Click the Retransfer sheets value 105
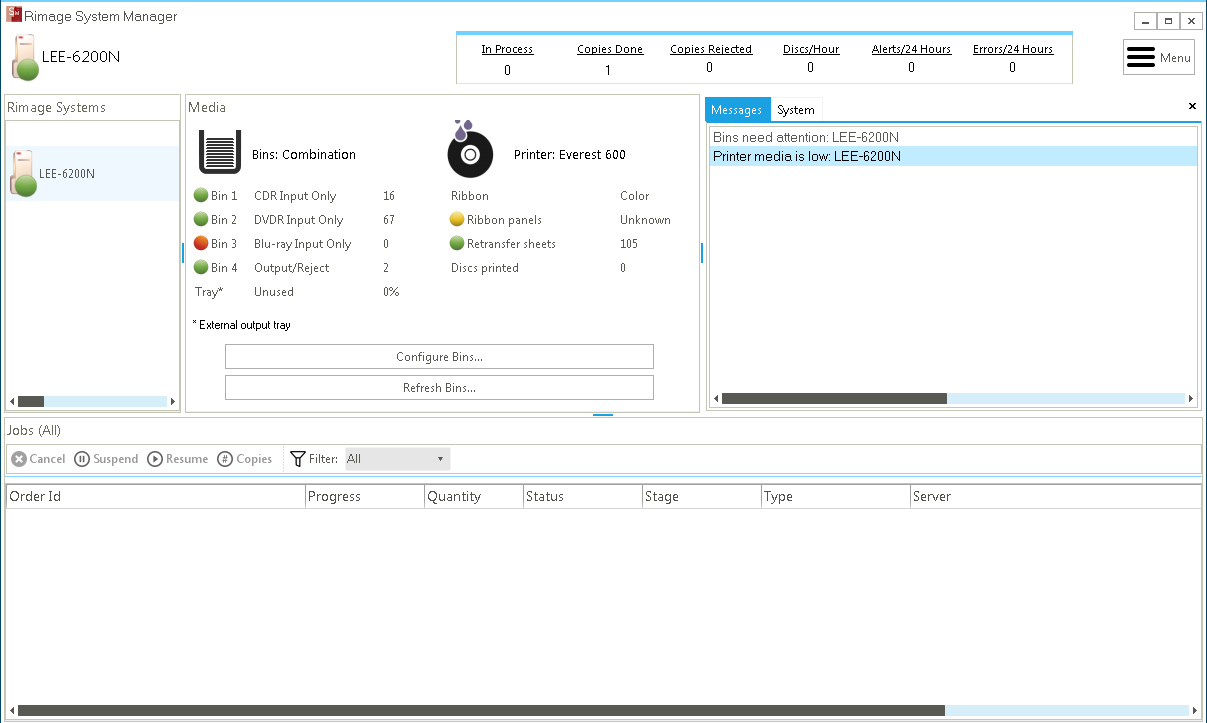This screenshot has height=723, width=1207. [x=629, y=244]
